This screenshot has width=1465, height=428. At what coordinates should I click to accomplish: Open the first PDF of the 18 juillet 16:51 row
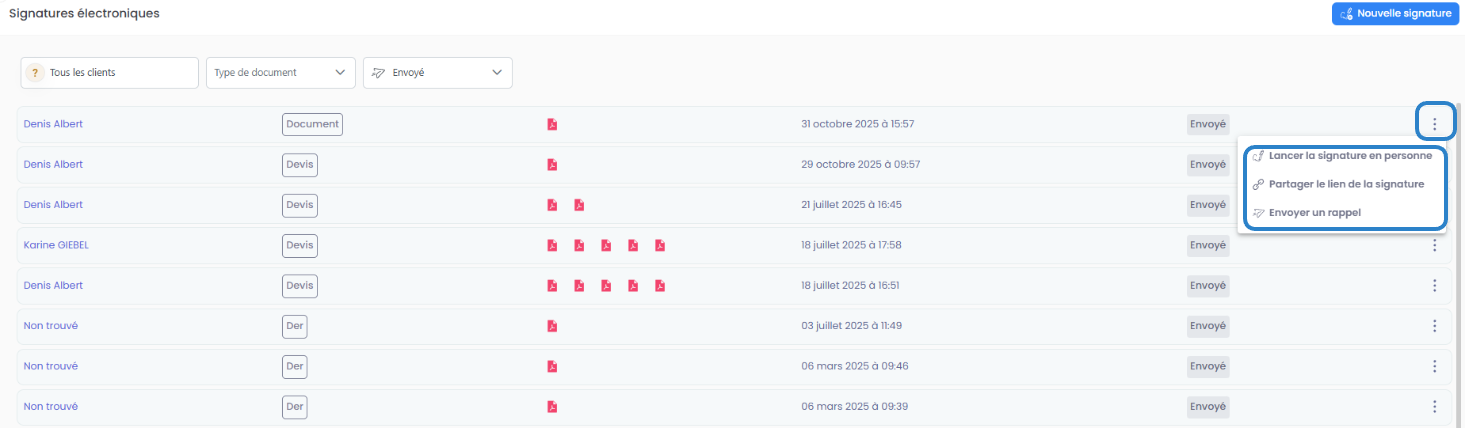[552, 285]
